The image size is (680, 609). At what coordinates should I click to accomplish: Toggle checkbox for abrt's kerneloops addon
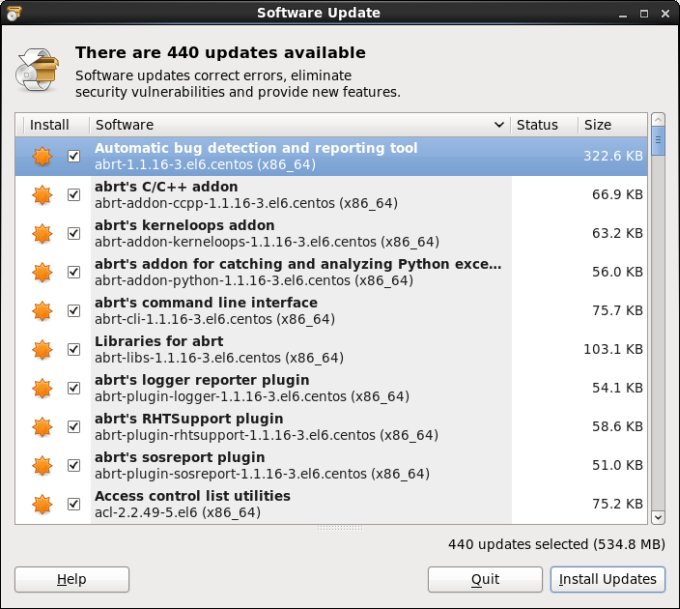pyautogui.click(x=74, y=233)
